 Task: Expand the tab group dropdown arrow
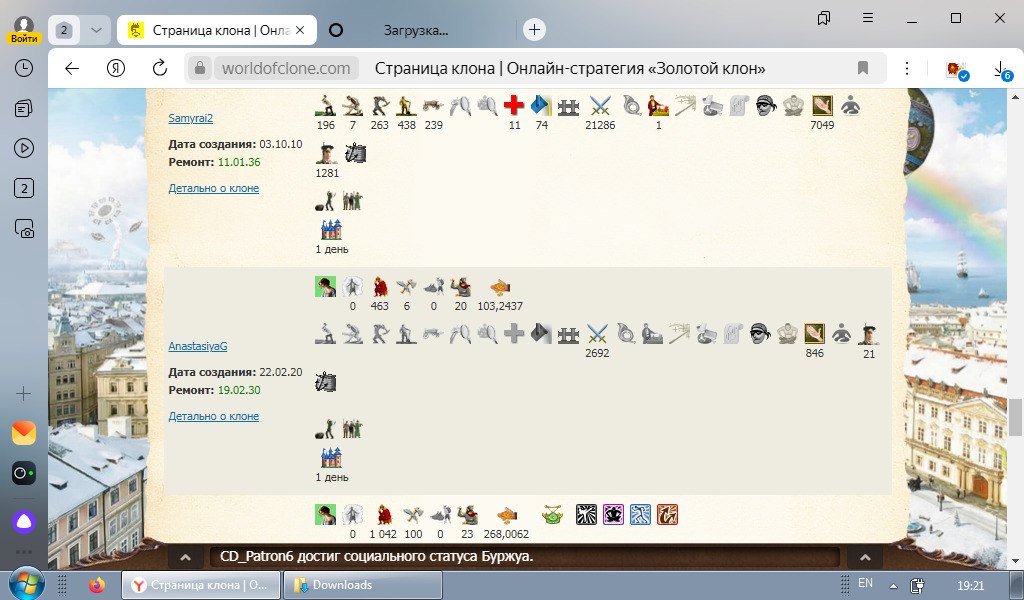(x=95, y=30)
